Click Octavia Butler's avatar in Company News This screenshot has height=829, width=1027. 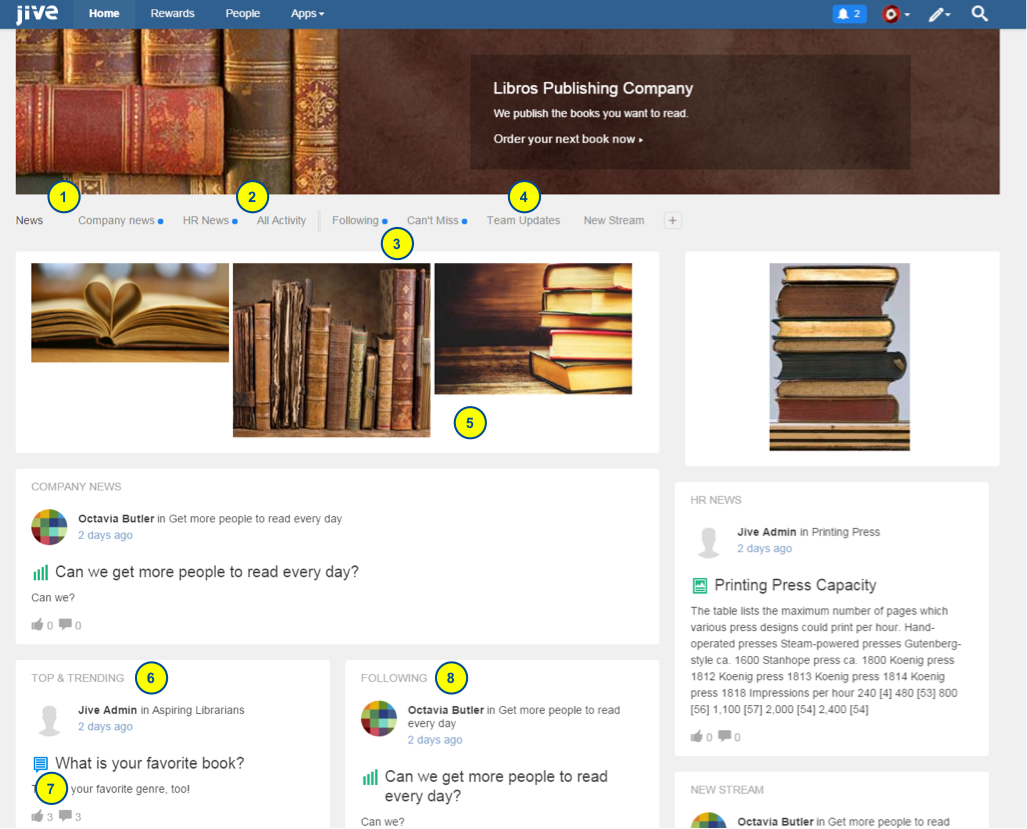point(49,527)
